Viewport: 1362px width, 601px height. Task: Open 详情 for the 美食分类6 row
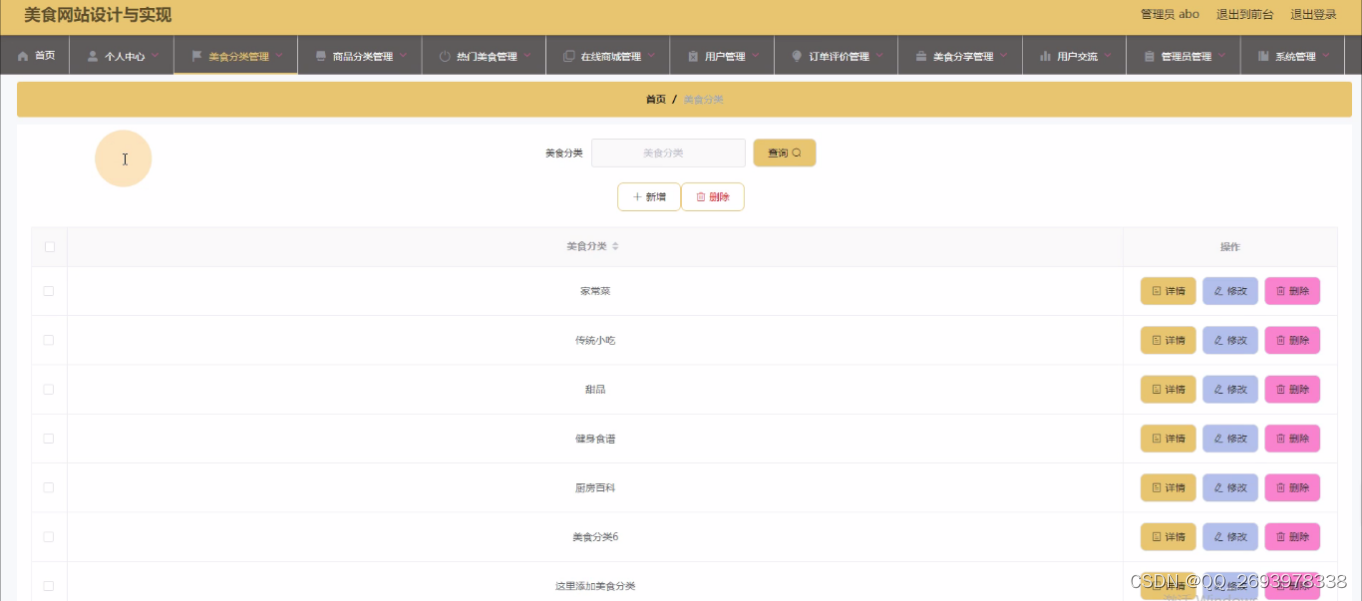pos(1168,537)
